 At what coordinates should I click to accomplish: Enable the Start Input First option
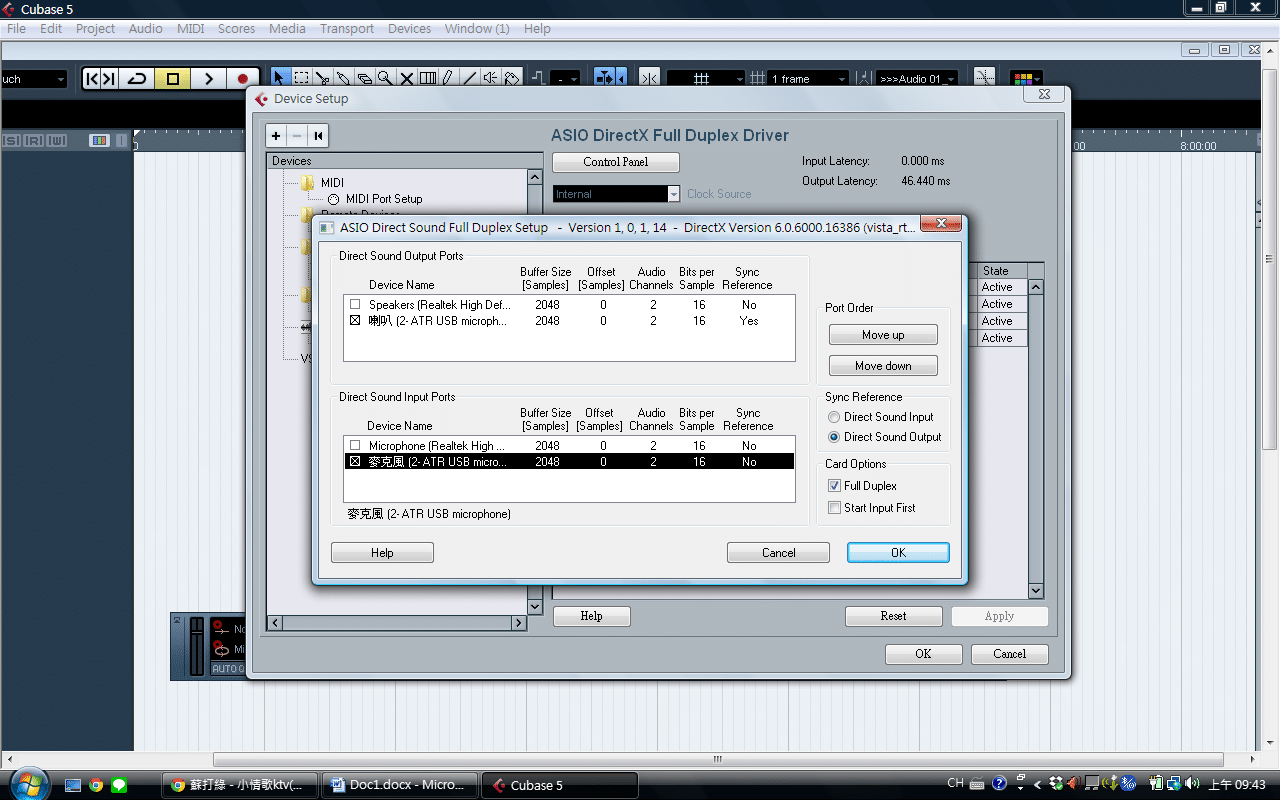click(x=835, y=508)
